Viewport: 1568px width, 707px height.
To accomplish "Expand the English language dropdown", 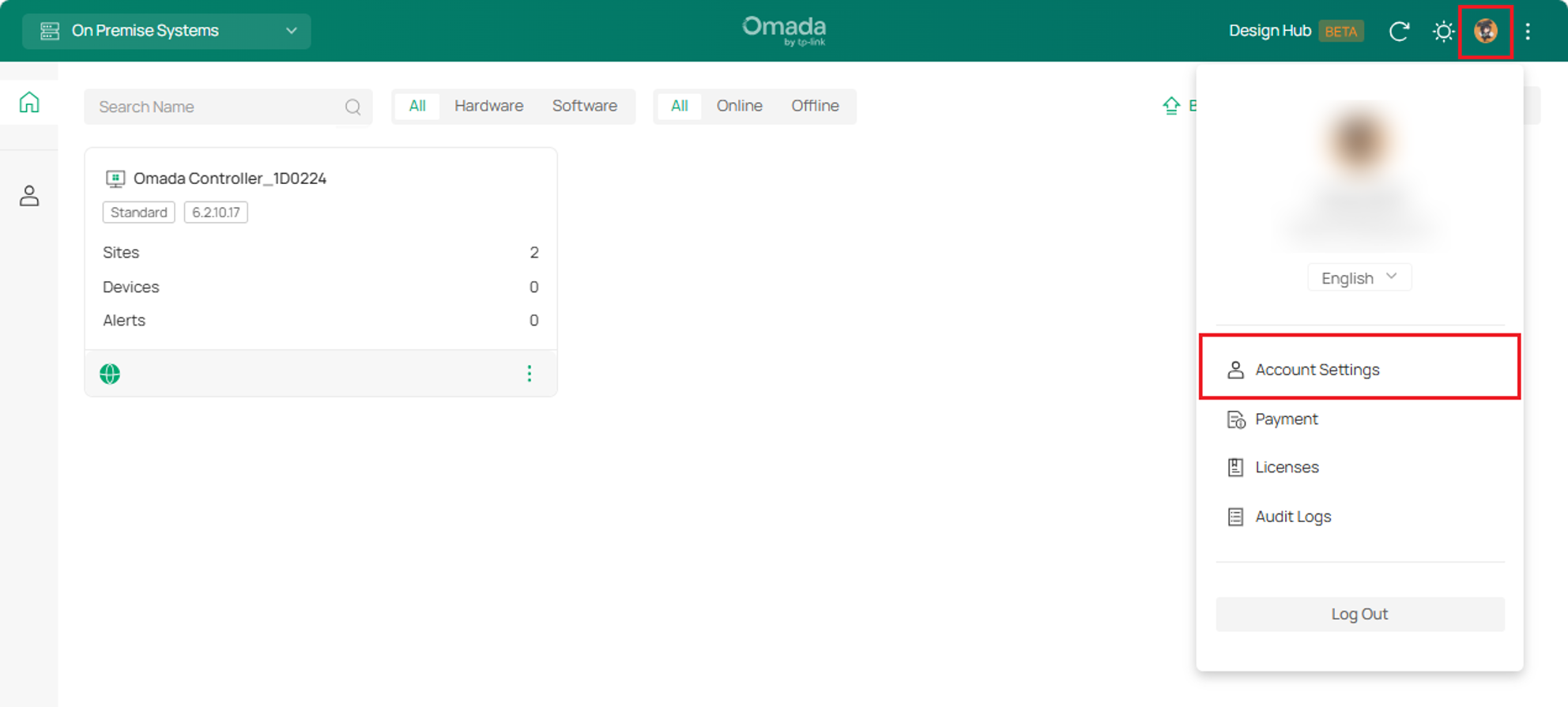I will [x=1359, y=278].
